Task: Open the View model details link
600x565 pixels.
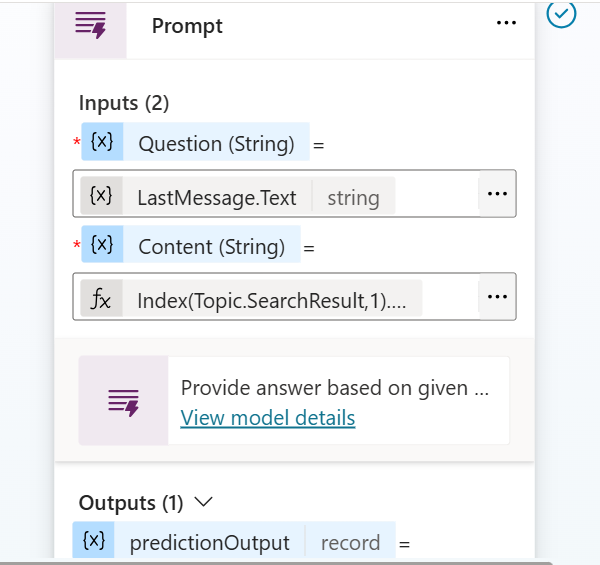Action: [x=268, y=417]
